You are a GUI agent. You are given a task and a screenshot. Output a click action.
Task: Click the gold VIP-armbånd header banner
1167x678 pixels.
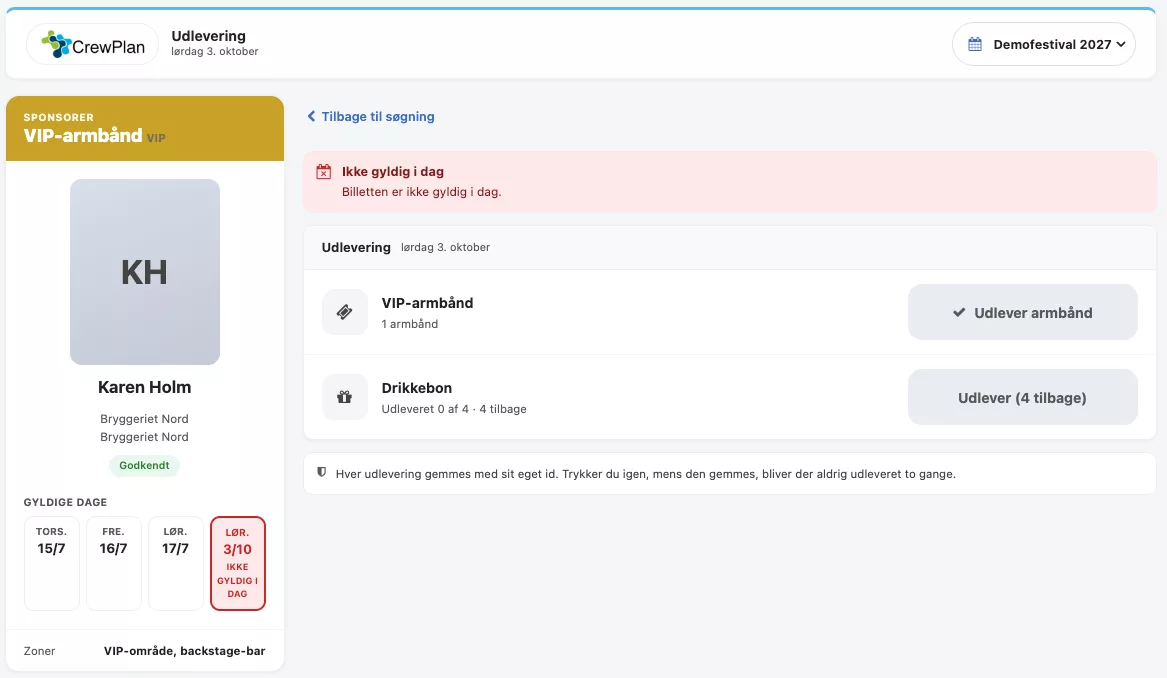pos(145,128)
